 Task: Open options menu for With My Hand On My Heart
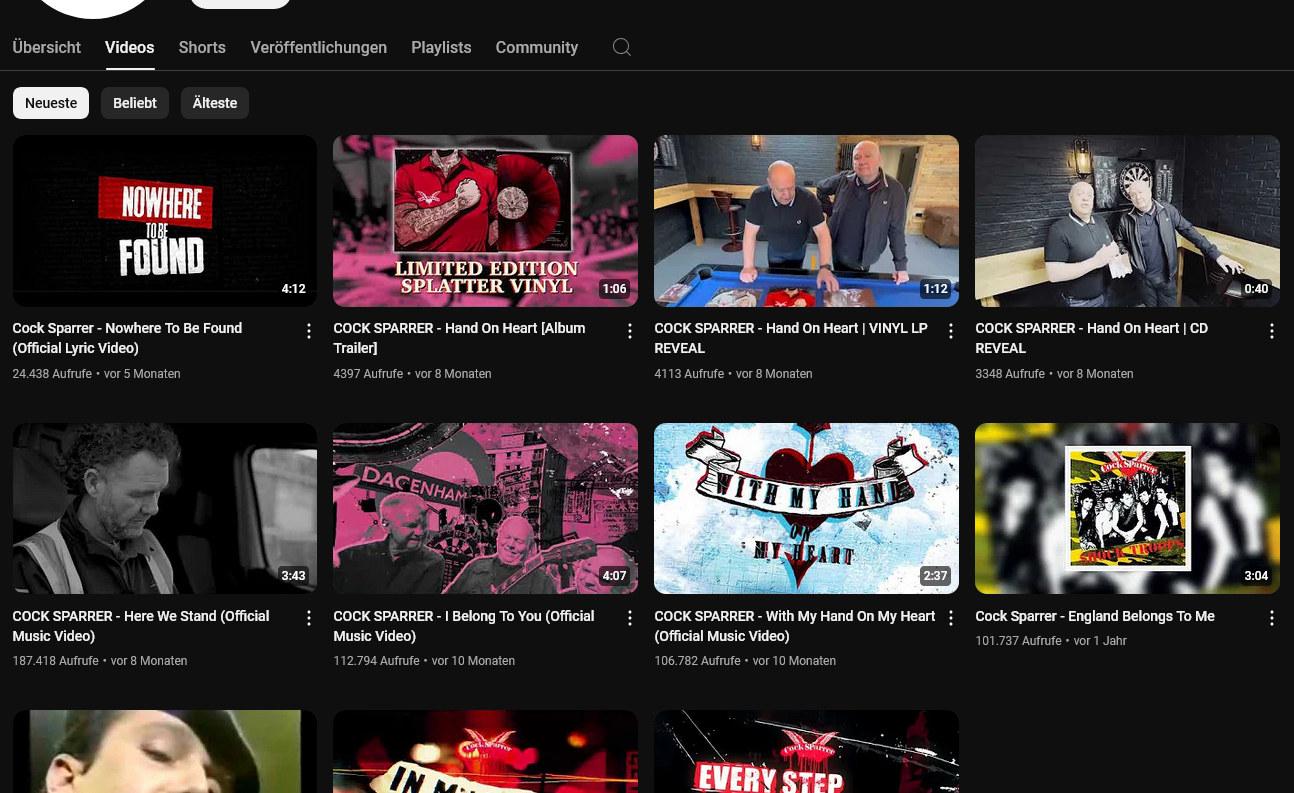click(x=951, y=619)
